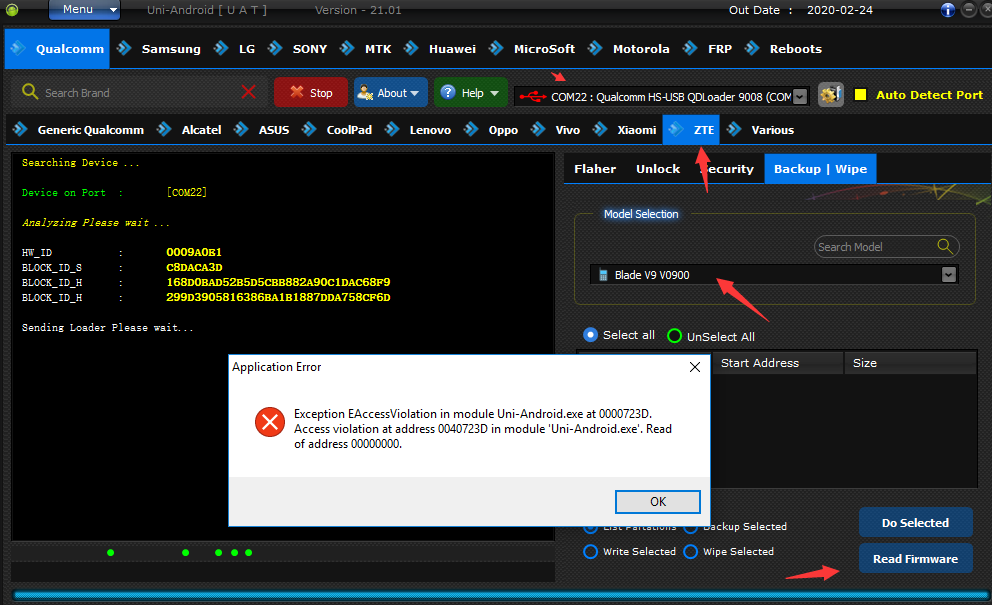This screenshot has height=605, width=992.
Task: Click the blue progress bar at bottom
Action: [x=500, y=596]
